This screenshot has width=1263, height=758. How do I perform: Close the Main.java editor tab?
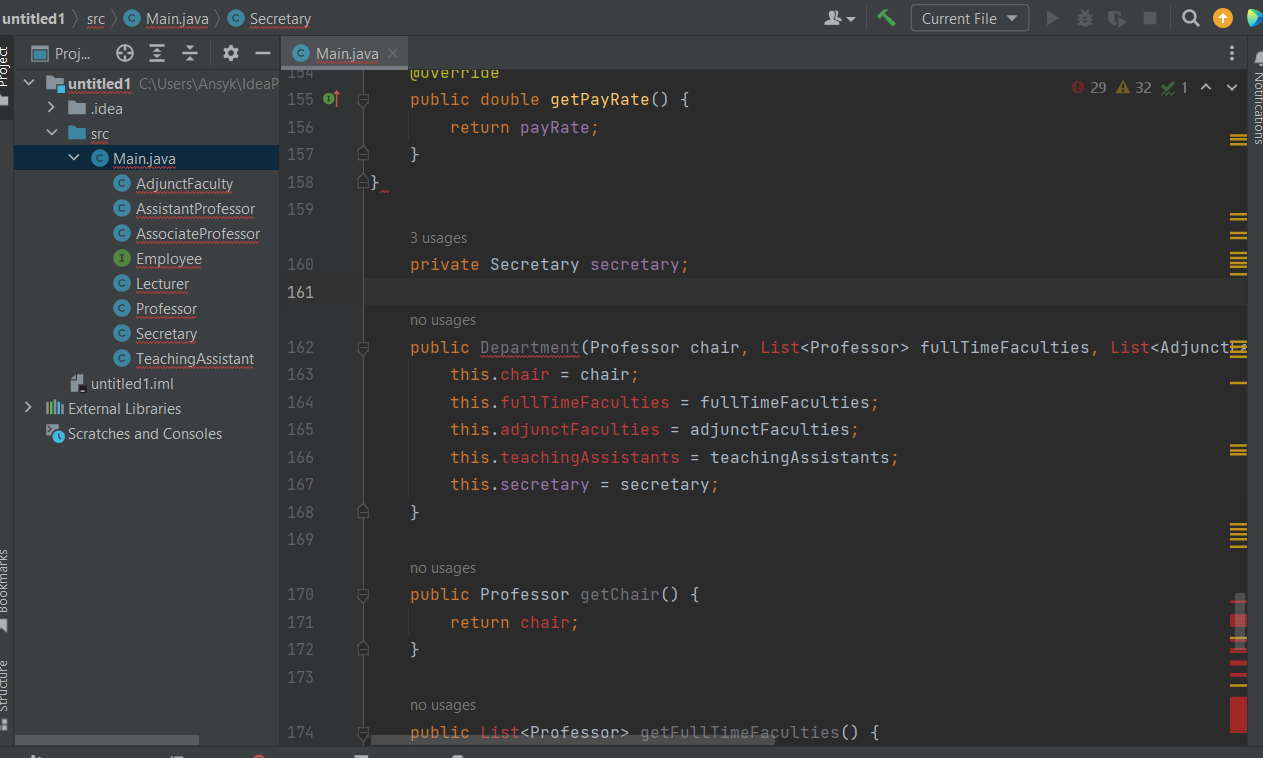[393, 53]
